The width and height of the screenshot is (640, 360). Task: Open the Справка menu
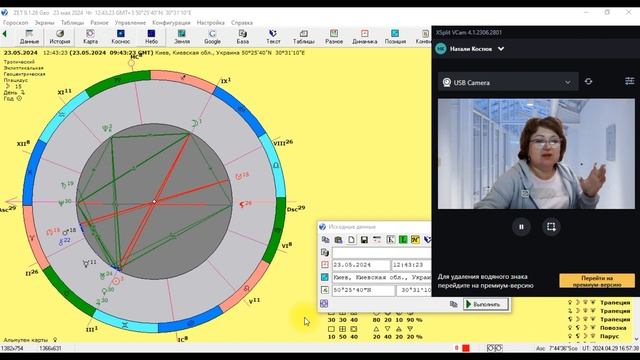[x=242, y=23]
